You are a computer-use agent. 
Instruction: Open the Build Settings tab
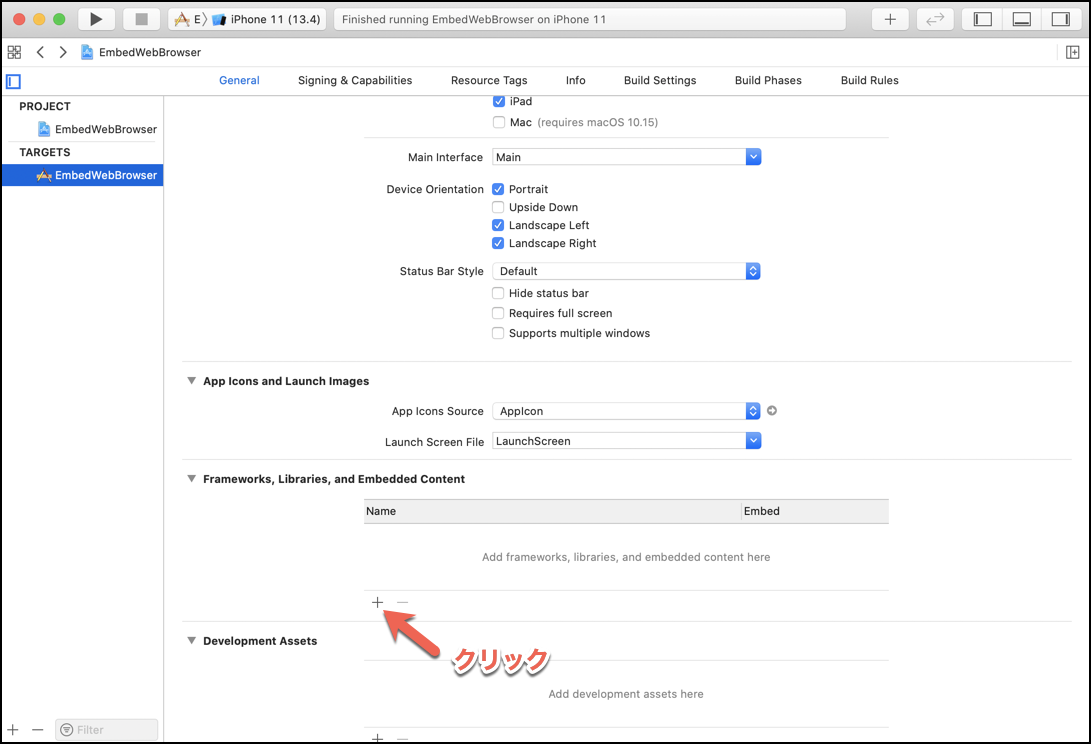pyautogui.click(x=660, y=81)
